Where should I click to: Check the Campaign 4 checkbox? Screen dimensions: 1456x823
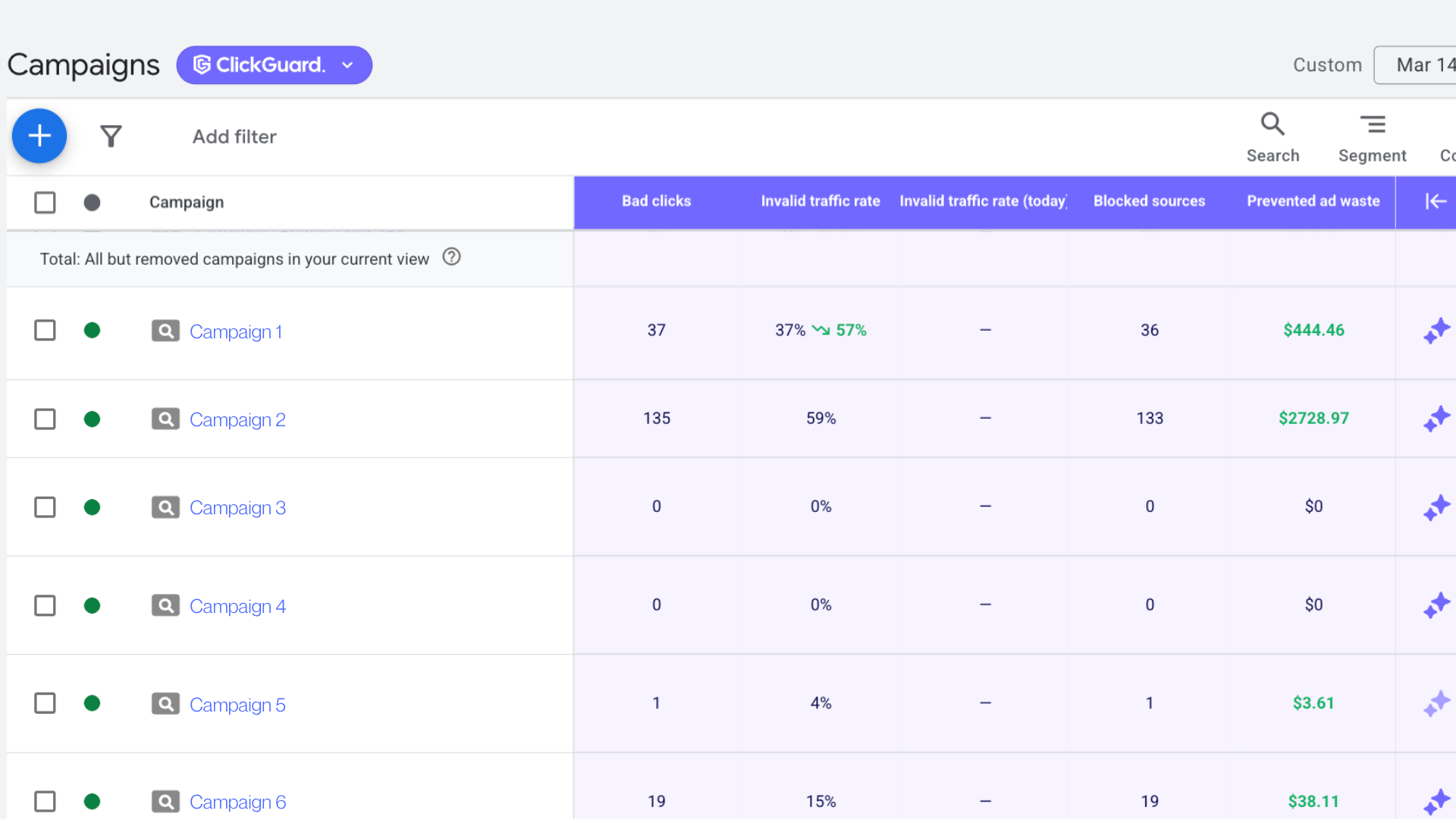point(45,606)
